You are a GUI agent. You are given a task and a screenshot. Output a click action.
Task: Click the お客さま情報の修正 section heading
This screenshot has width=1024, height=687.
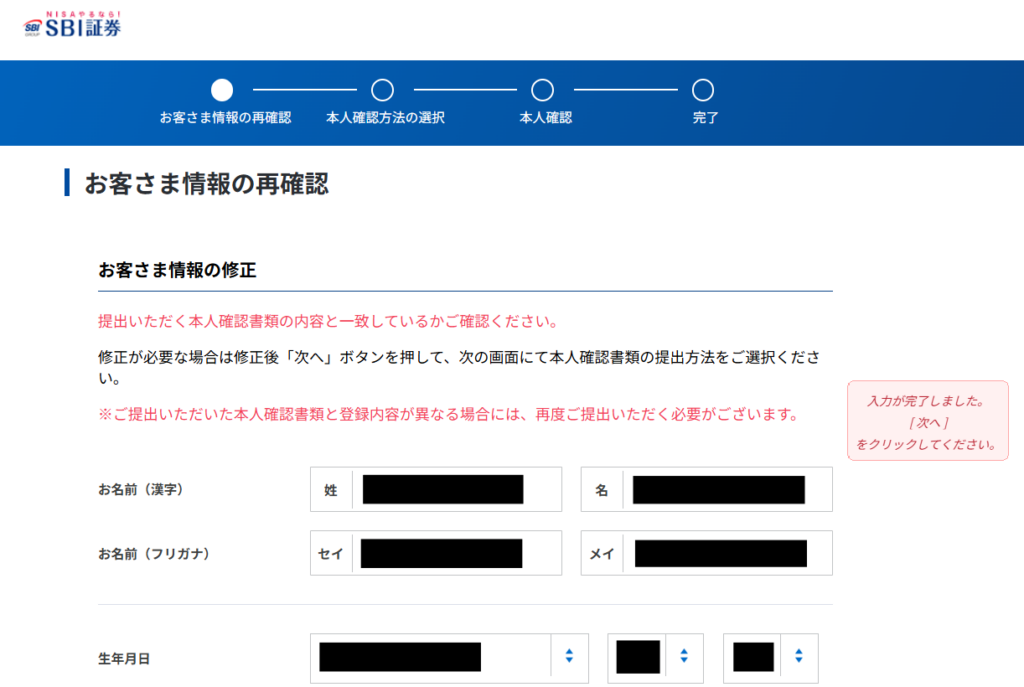click(178, 270)
